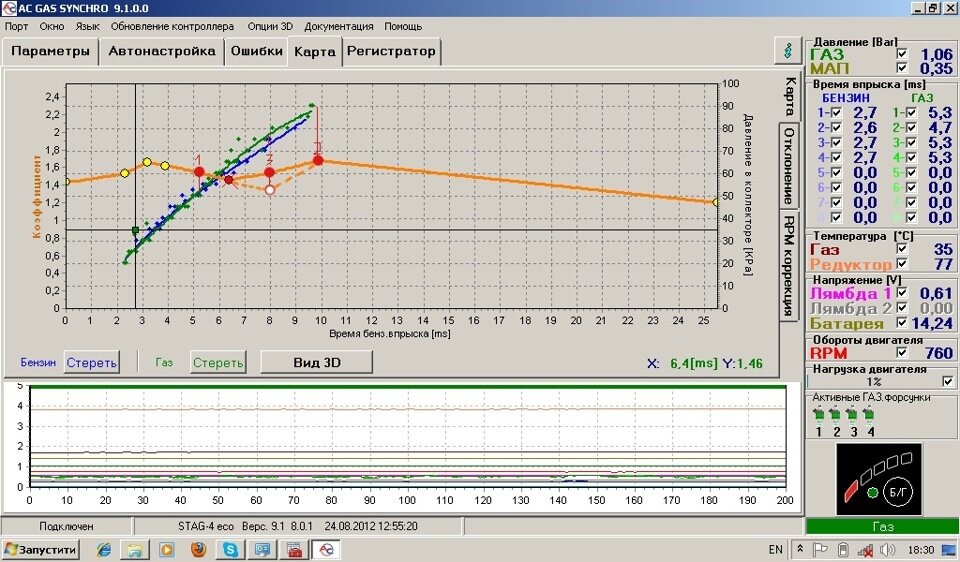
Task: Toggle engine load checkbox
Action: 948,381
